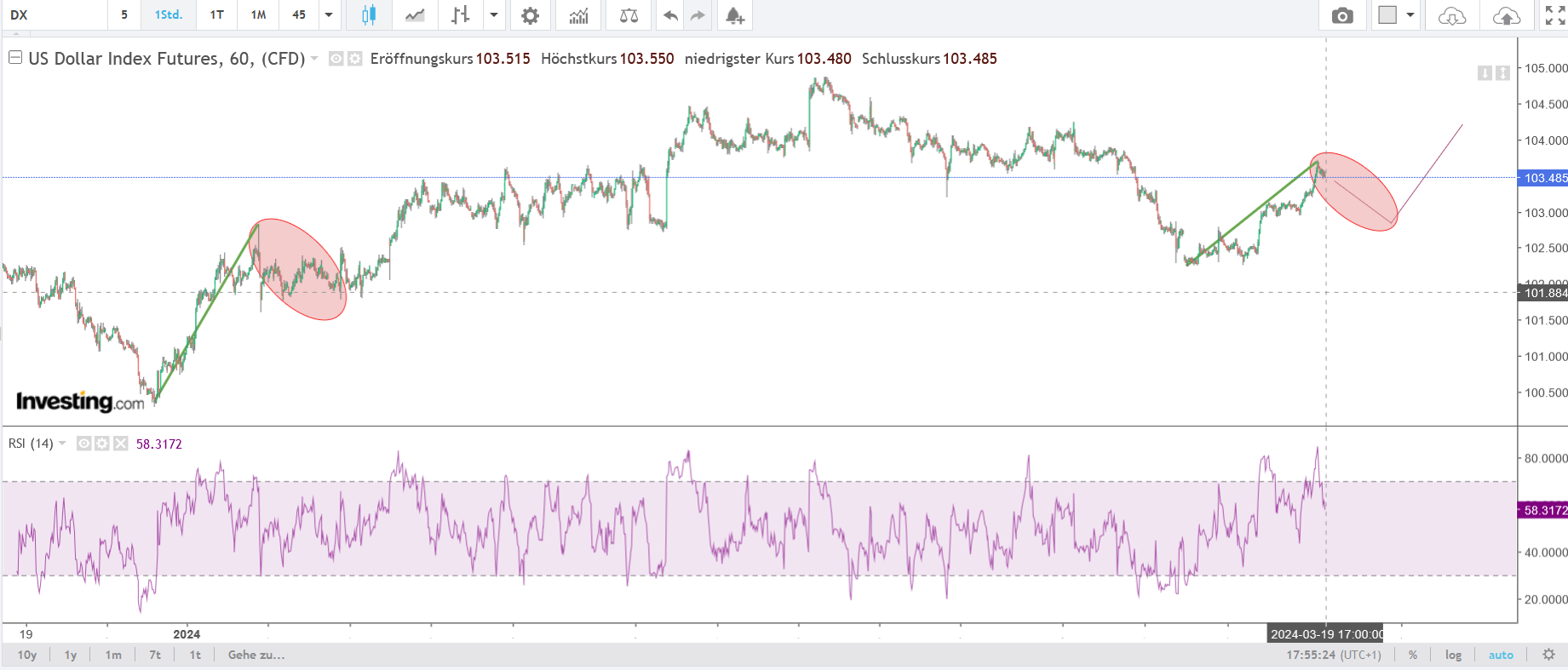
Task: Select the 1T daily interval
Action: click(217, 15)
